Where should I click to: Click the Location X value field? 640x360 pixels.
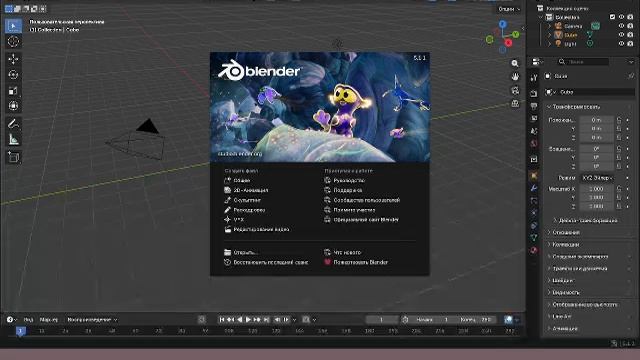[x=596, y=120]
